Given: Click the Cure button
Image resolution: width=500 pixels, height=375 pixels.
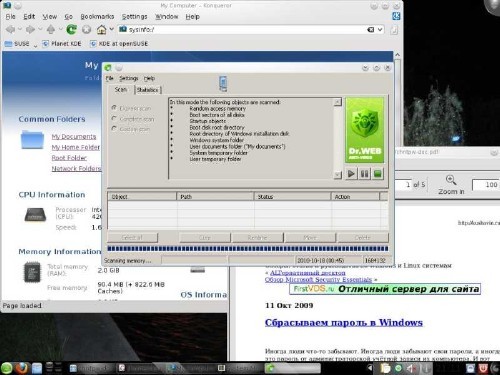Looking at the screenshot, I should pos(205,238).
